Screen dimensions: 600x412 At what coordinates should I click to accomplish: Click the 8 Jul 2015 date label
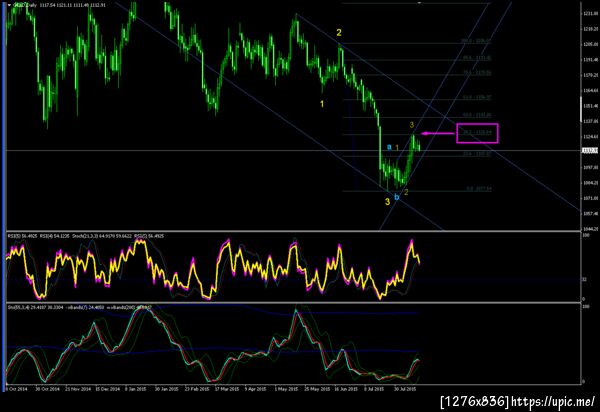pyautogui.click(x=374, y=389)
